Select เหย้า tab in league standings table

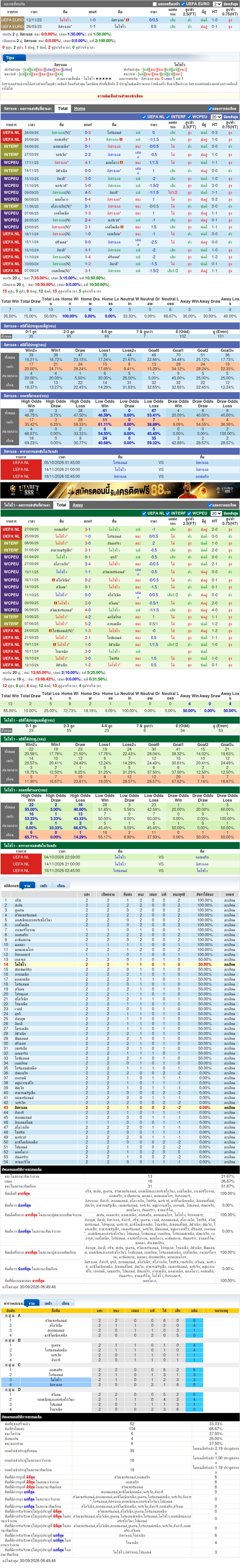coord(44,886)
